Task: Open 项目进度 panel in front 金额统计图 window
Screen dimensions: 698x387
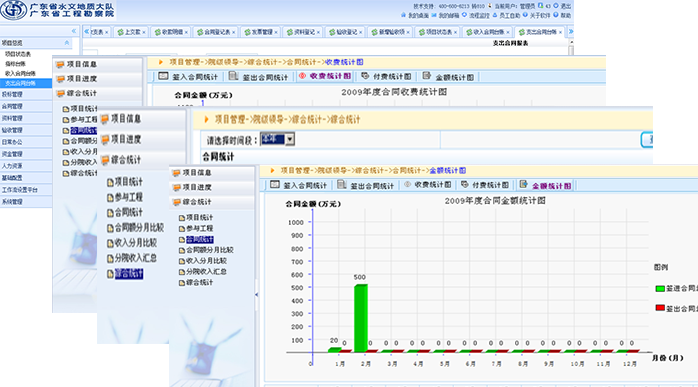Action: tap(213, 187)
